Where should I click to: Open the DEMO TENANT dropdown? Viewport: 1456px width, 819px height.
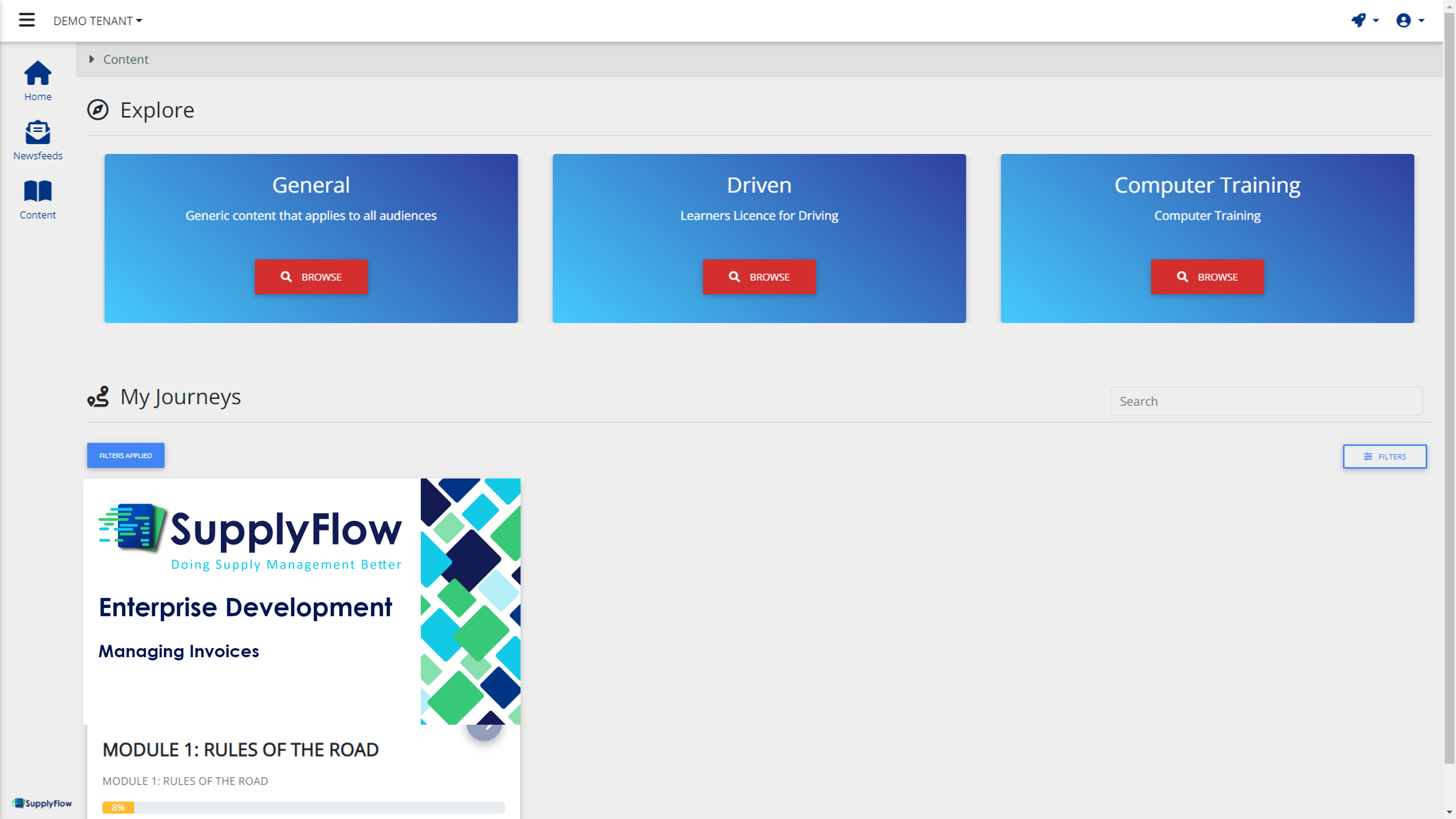click(98, 21)
